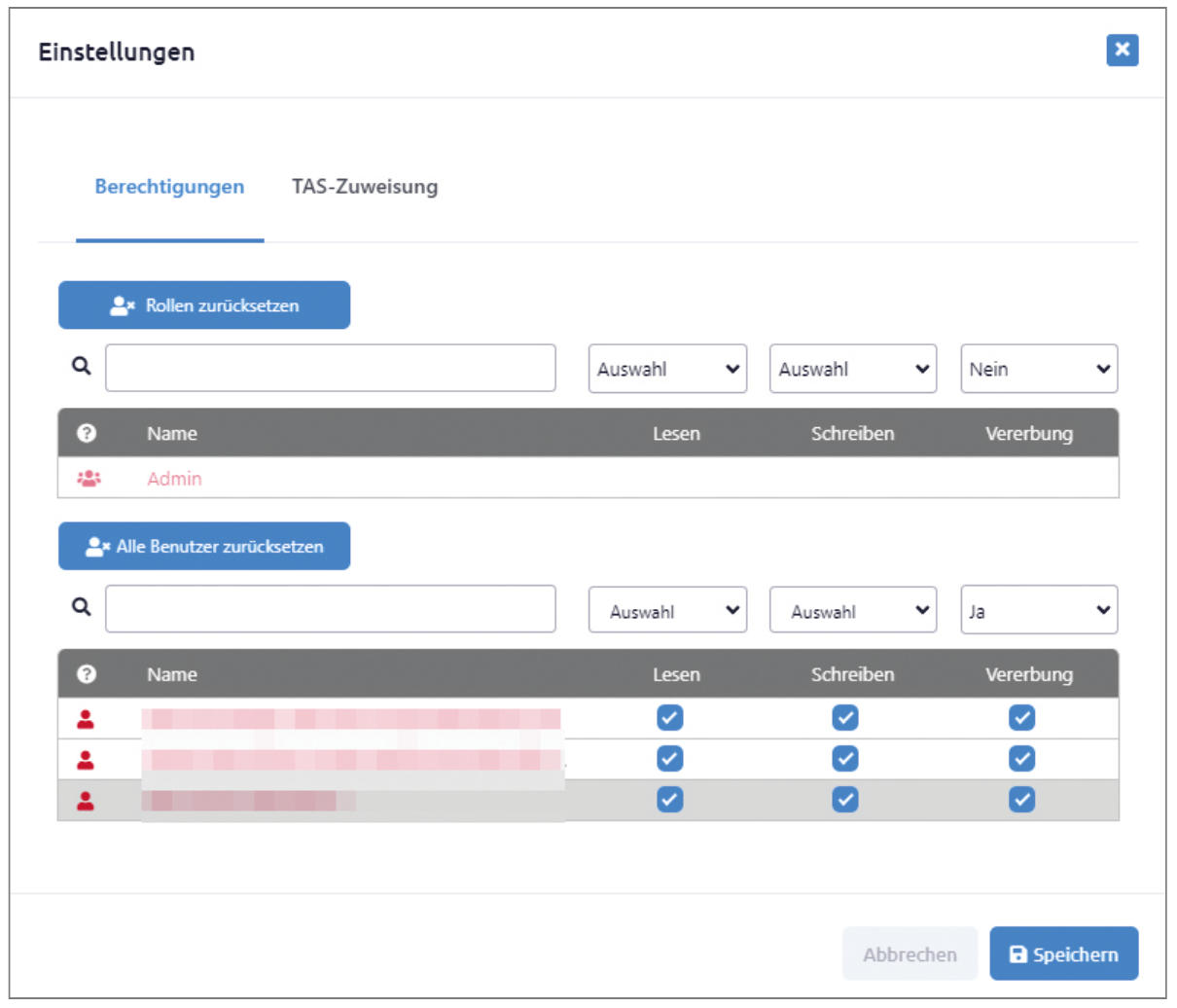Click the search icon above the roles table
This screenshot has width=1177, height=1008.
pyautogui.click(x=82, y=366)
